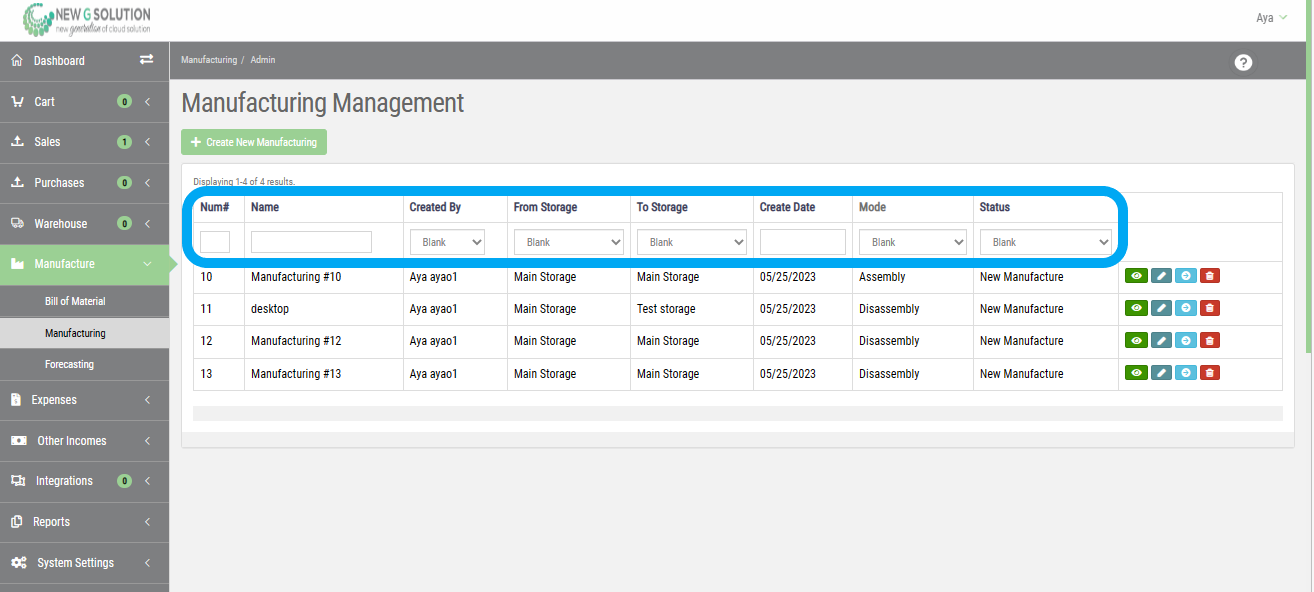Select Forecasting in the sidebar submenu

point(69,364)
